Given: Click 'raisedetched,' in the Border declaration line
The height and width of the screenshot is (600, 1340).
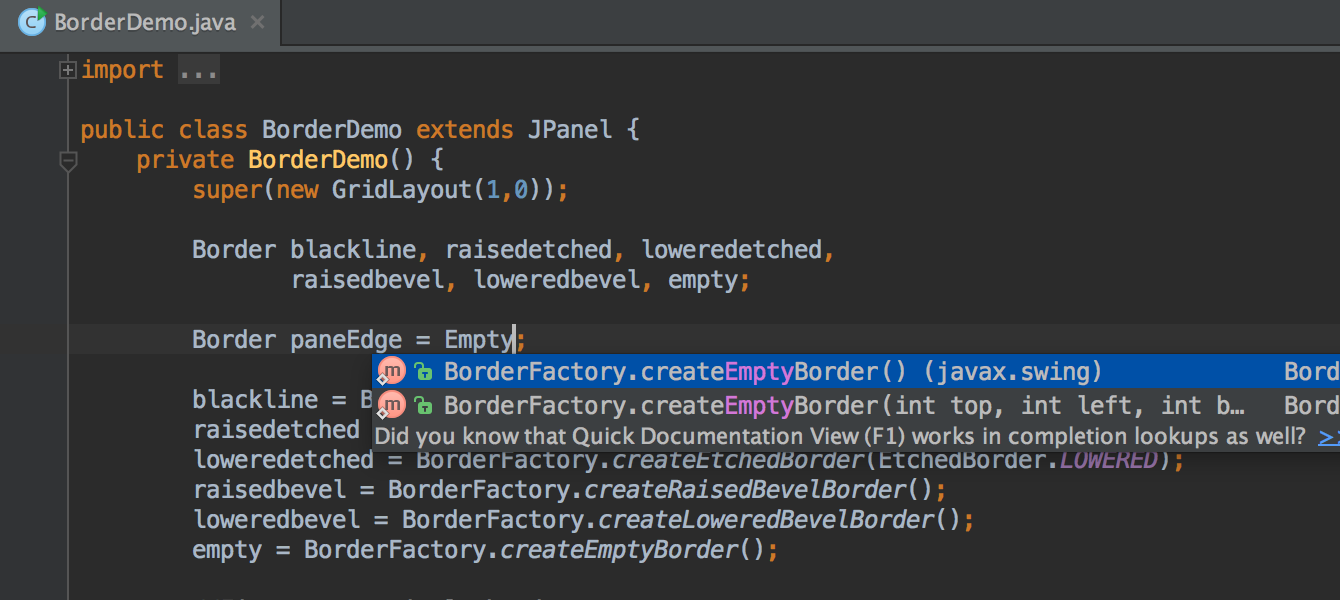Looking at the screenshot, I should point(536,250).
